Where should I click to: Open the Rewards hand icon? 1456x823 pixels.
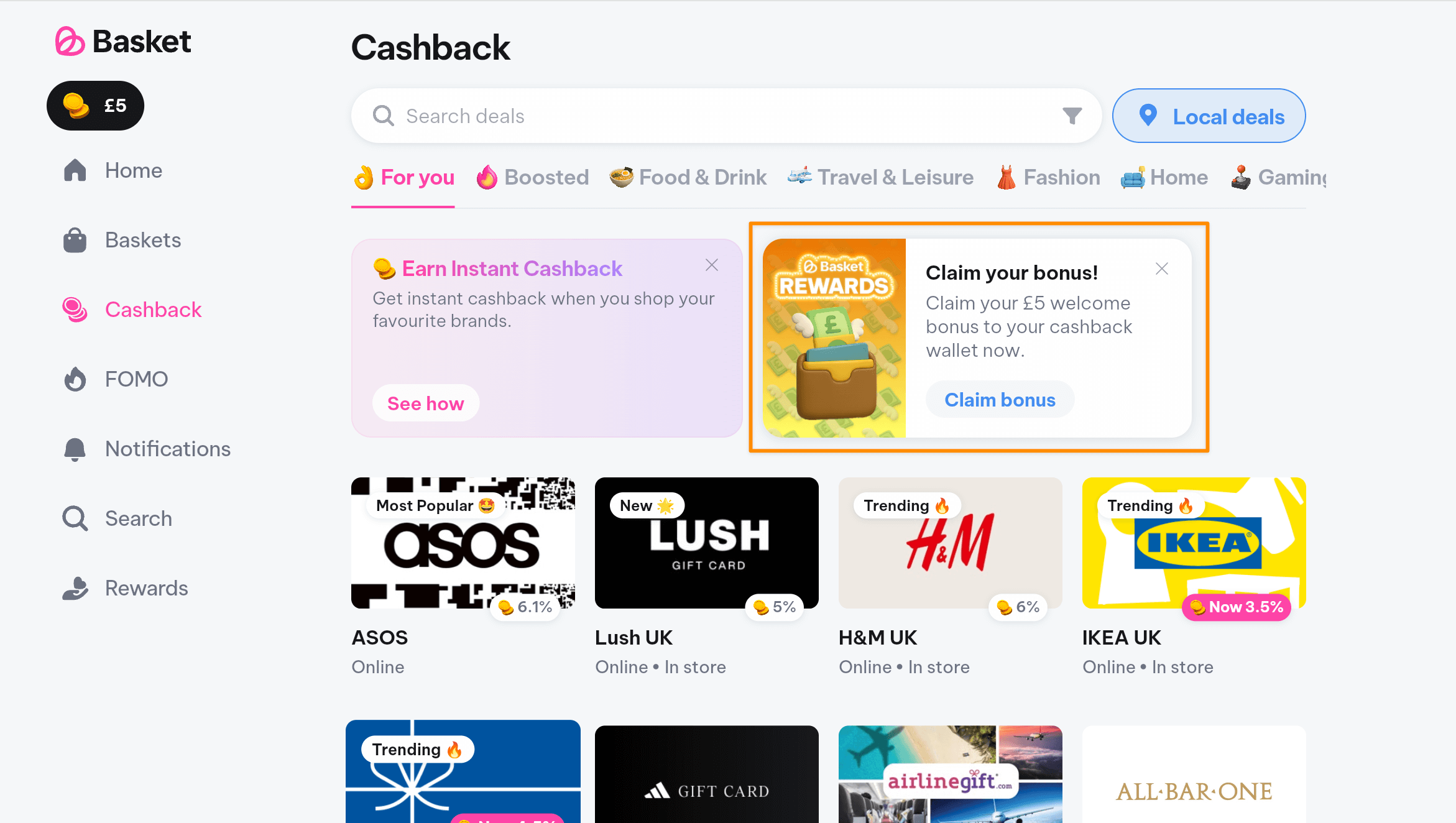click(x=75, y=588)
